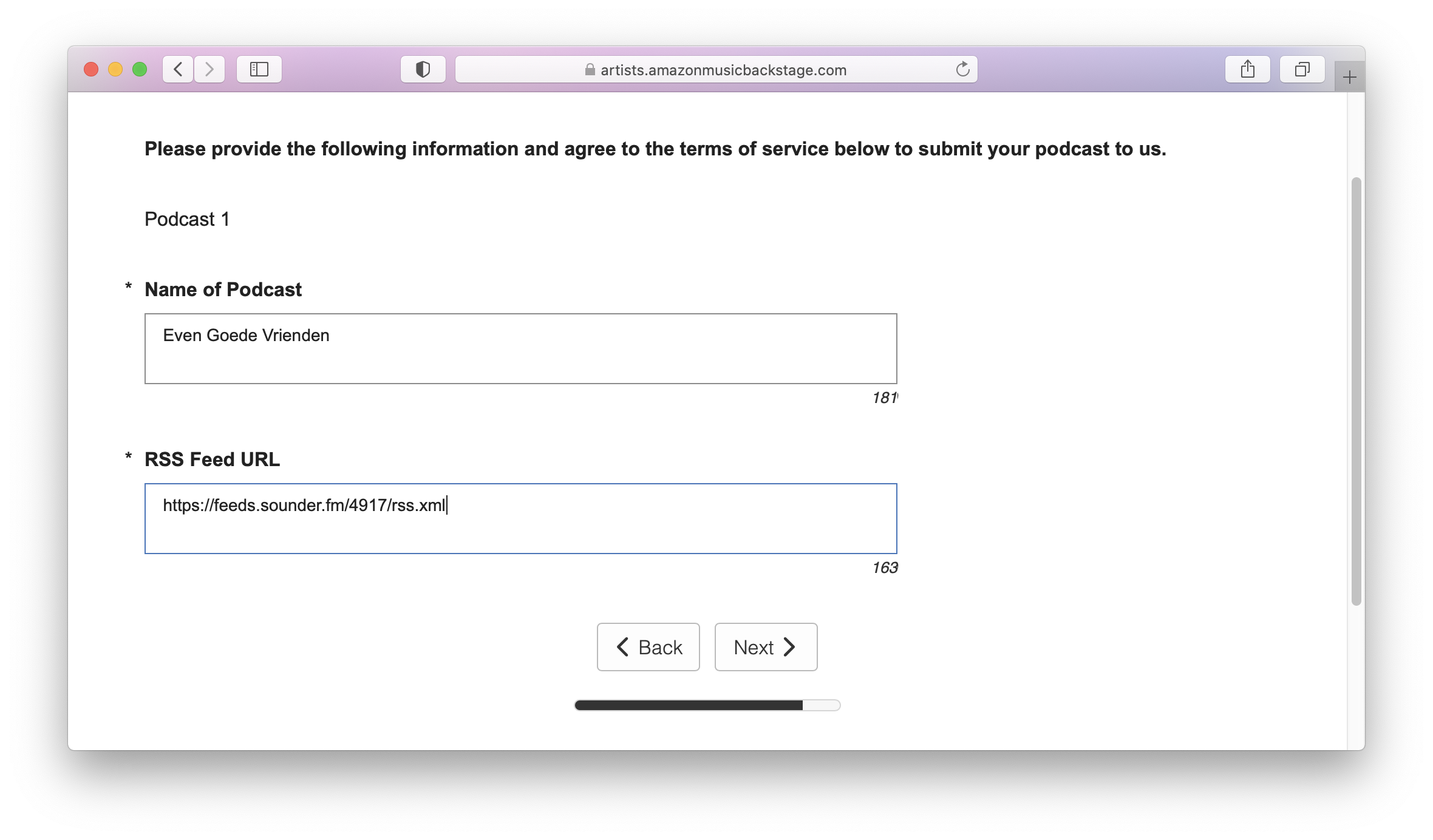Click the page vertical scrollbar
The width and height of the screenshot is (1433, 840).
tap(1356, 391)
